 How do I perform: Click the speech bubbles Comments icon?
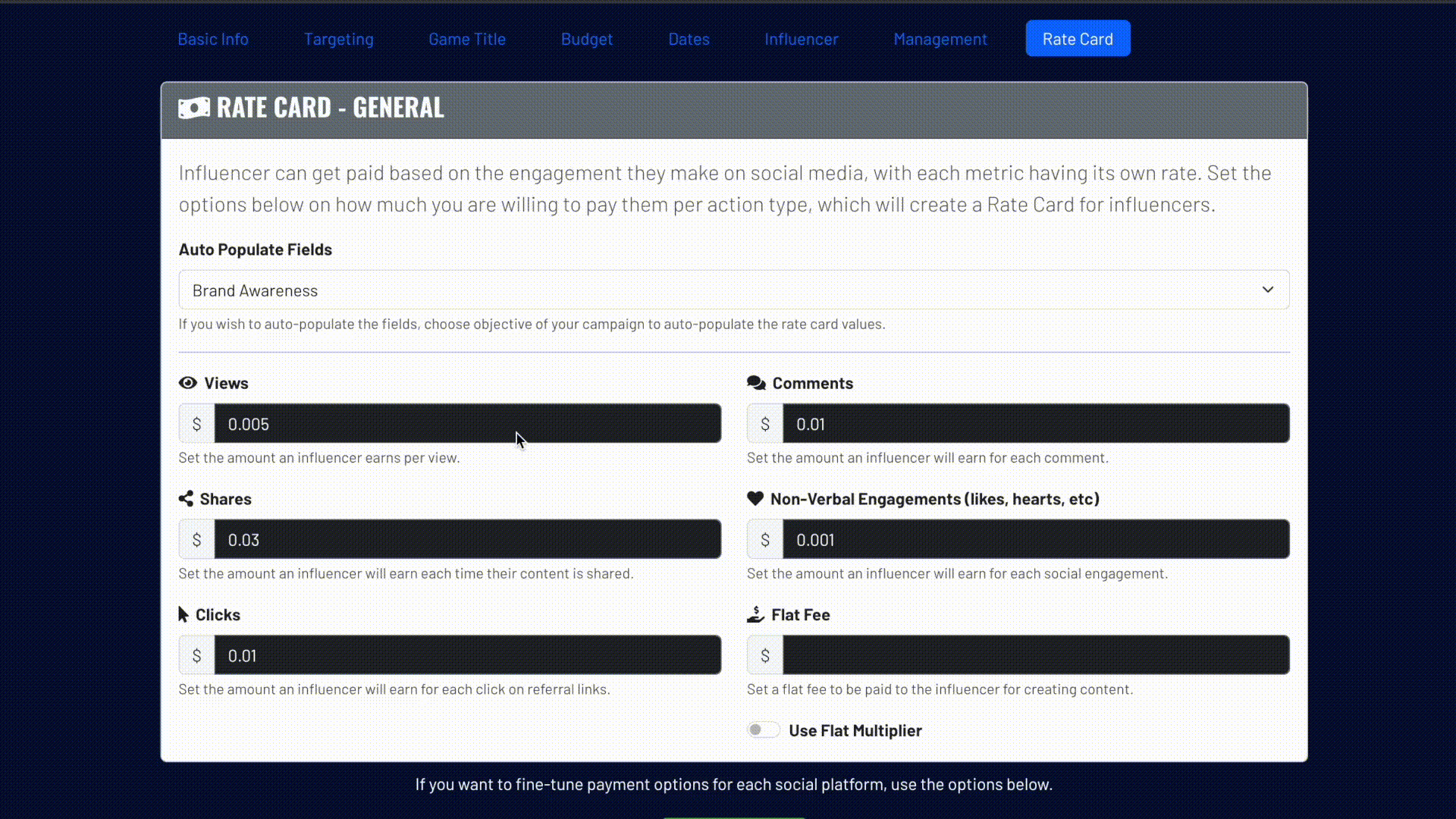[756, 383]
